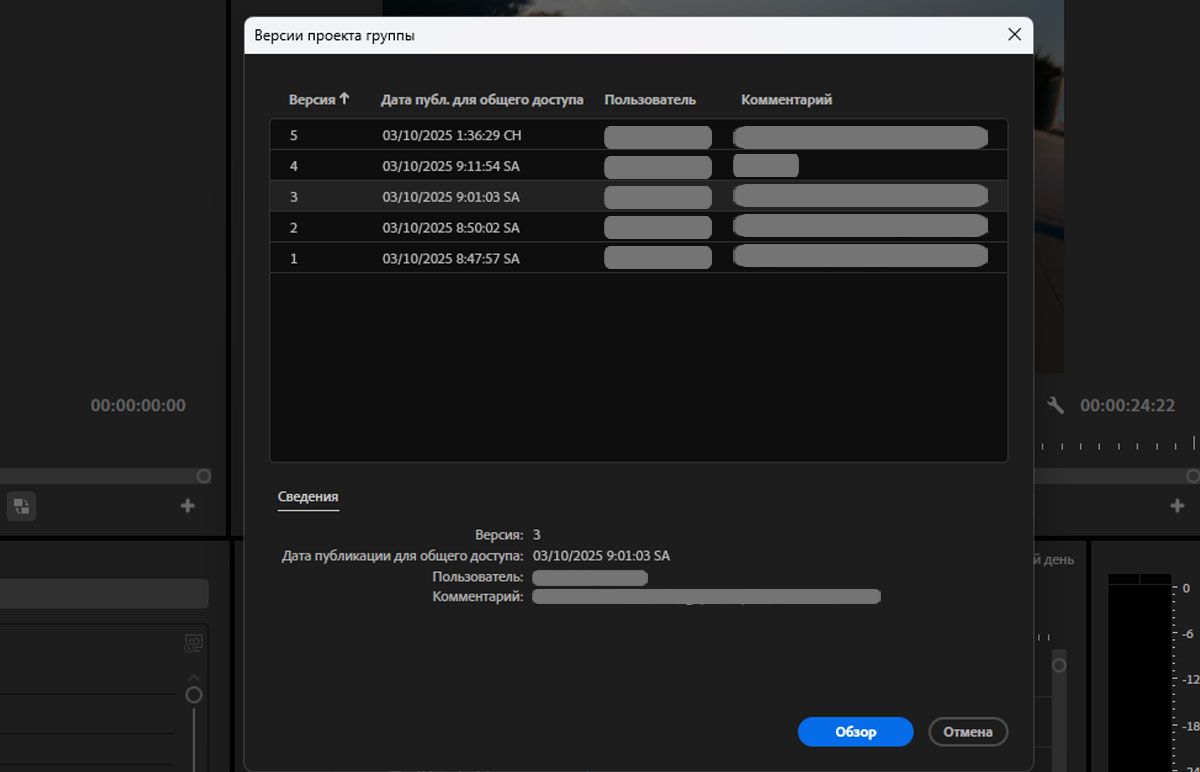The image size is (1200, 772).
Task: Click the Обзор button
Action: click(x=855, y=732)
